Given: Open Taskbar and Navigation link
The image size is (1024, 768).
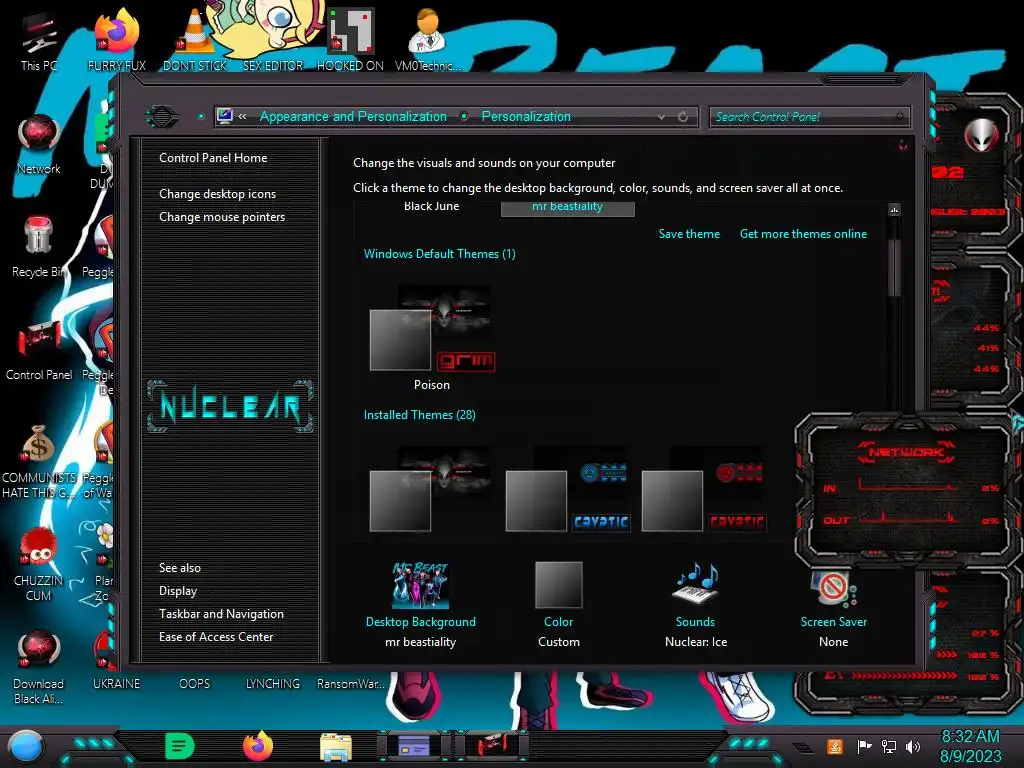Looking at the screenshot, I should [221, 614].
